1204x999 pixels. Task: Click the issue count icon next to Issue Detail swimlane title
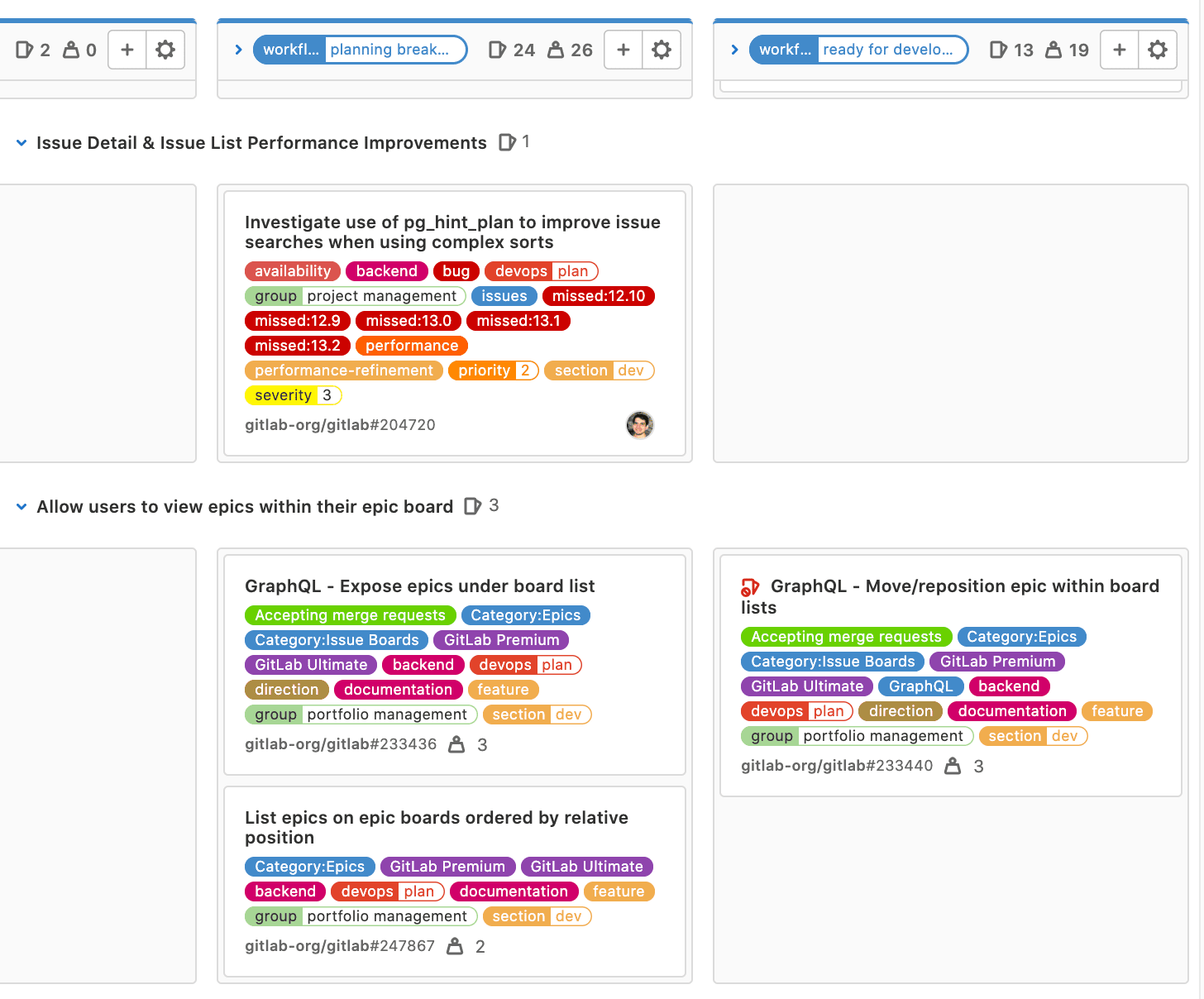click(508, 141)
